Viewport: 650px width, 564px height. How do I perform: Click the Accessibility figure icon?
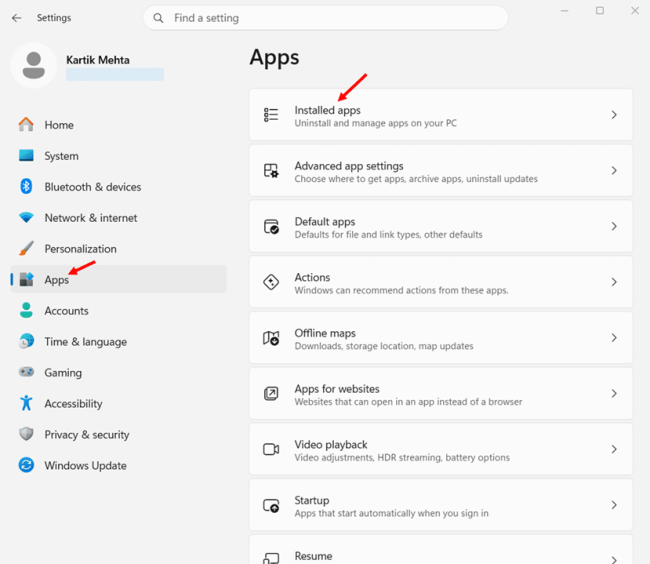coord(26,403)
